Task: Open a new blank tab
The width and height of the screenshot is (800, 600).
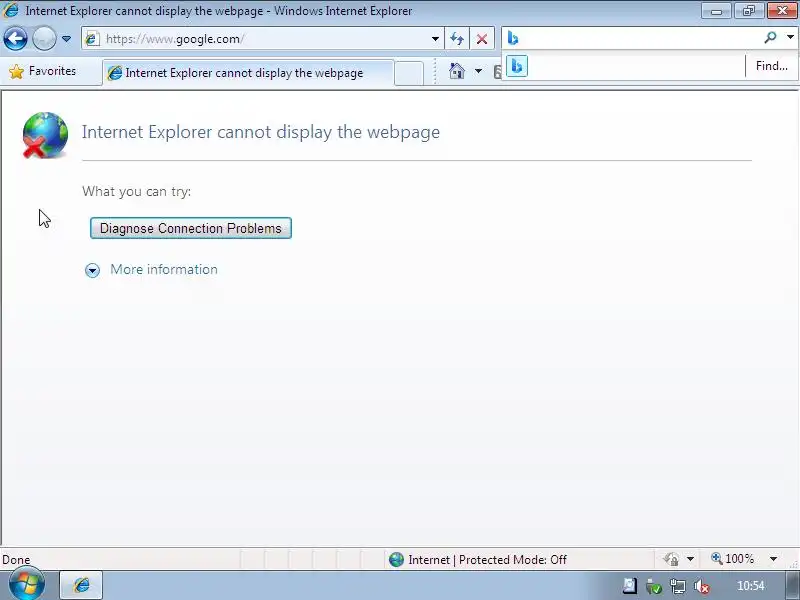Action: point(409,73)
